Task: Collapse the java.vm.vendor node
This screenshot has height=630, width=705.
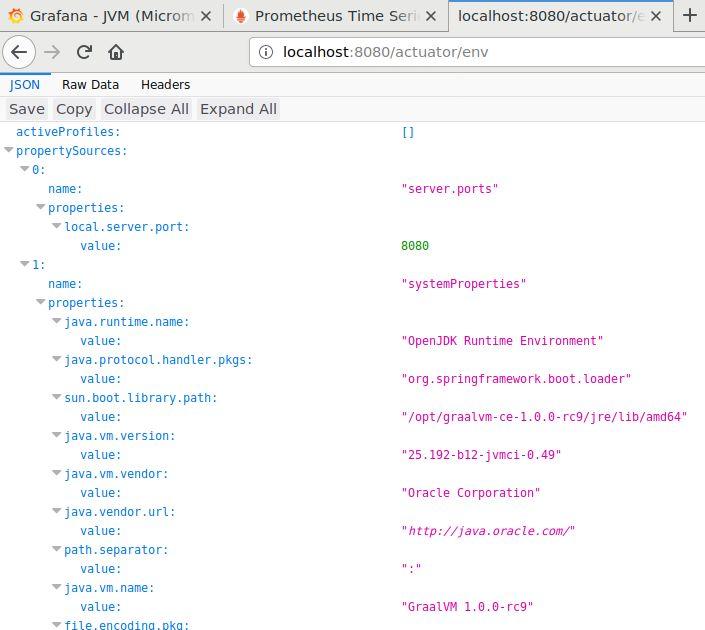Action: coord(57,473)
